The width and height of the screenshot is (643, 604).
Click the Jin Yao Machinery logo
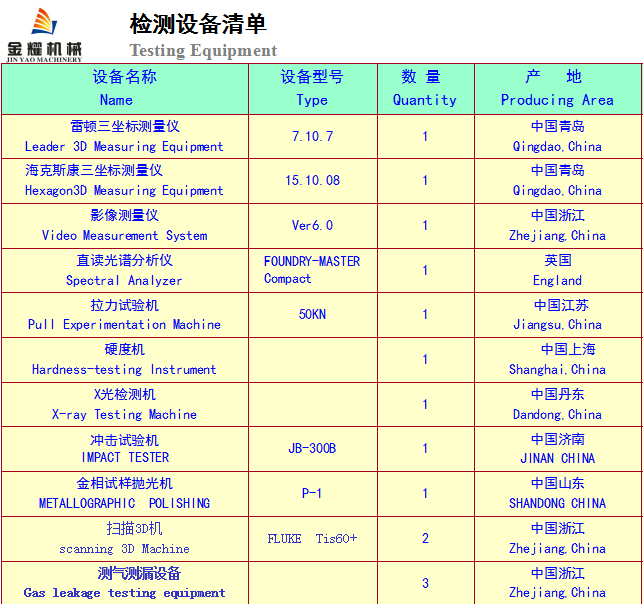point(45,33)
